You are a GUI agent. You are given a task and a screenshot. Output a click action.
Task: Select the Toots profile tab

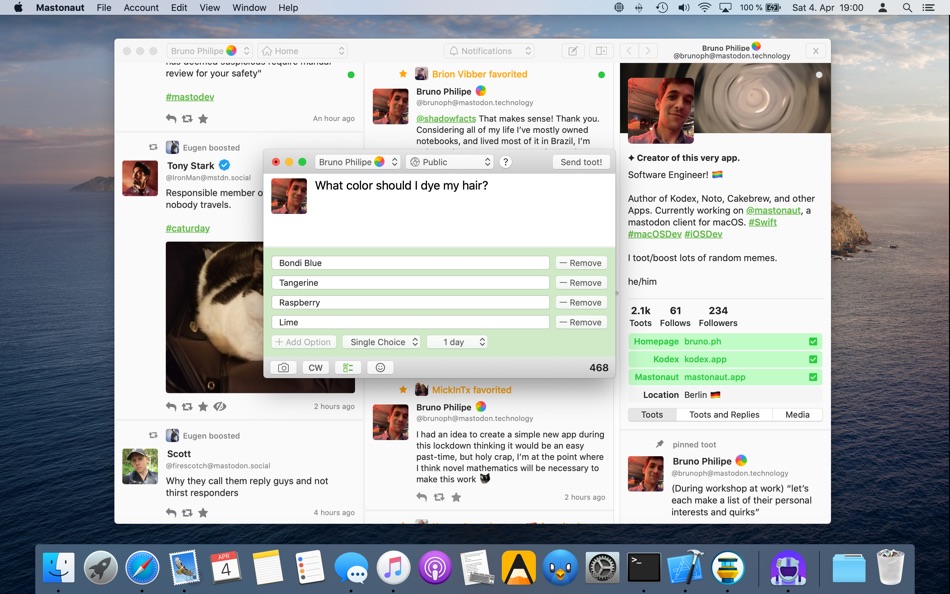(652, 415)
